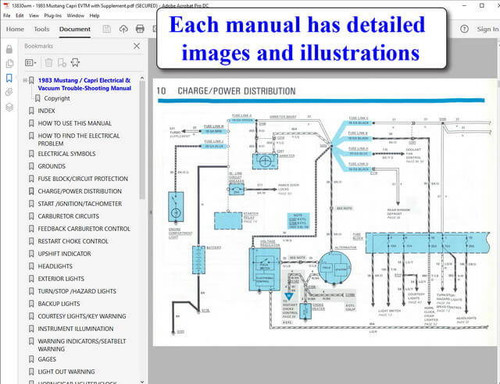The width and height of the screenshot is (500, 384).
Task: Click the bookmarks panel vertical scrollbar thumb
Action: (x=142, y=140)
